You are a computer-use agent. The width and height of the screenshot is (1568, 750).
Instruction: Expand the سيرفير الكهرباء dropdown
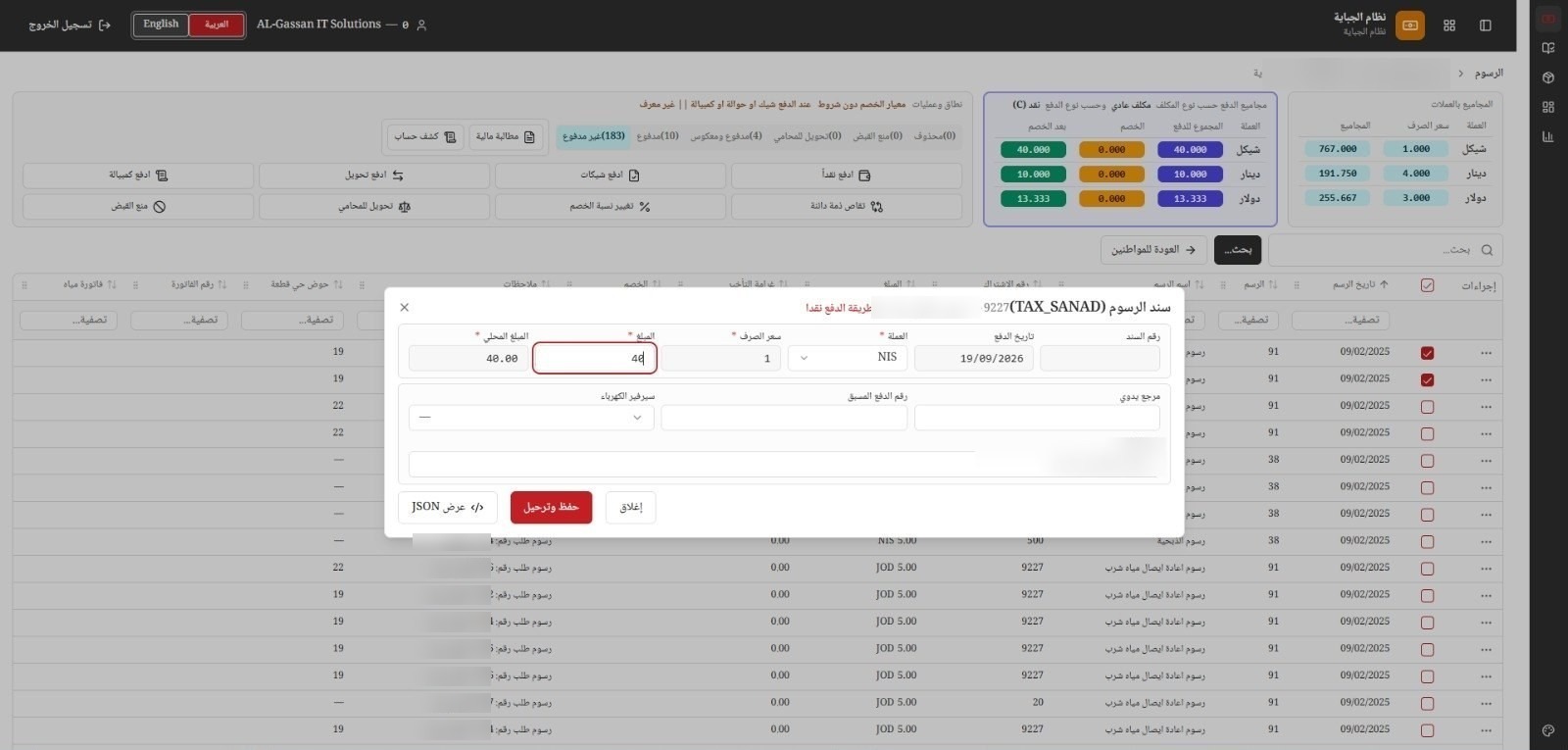pyautogui.click(x=531, y=418)
